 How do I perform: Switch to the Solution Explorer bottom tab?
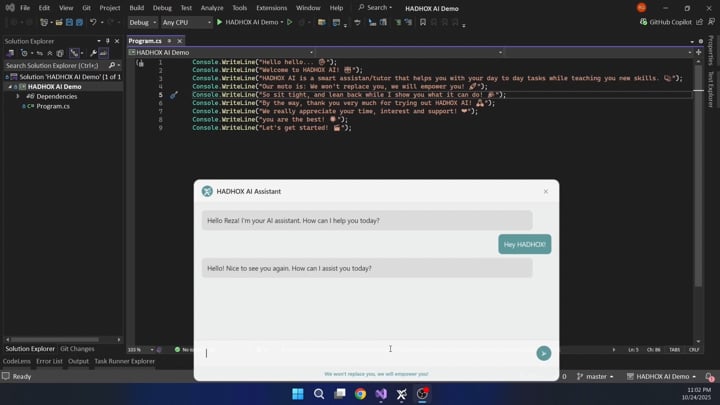pyautogui.click(x=30, y=349)
